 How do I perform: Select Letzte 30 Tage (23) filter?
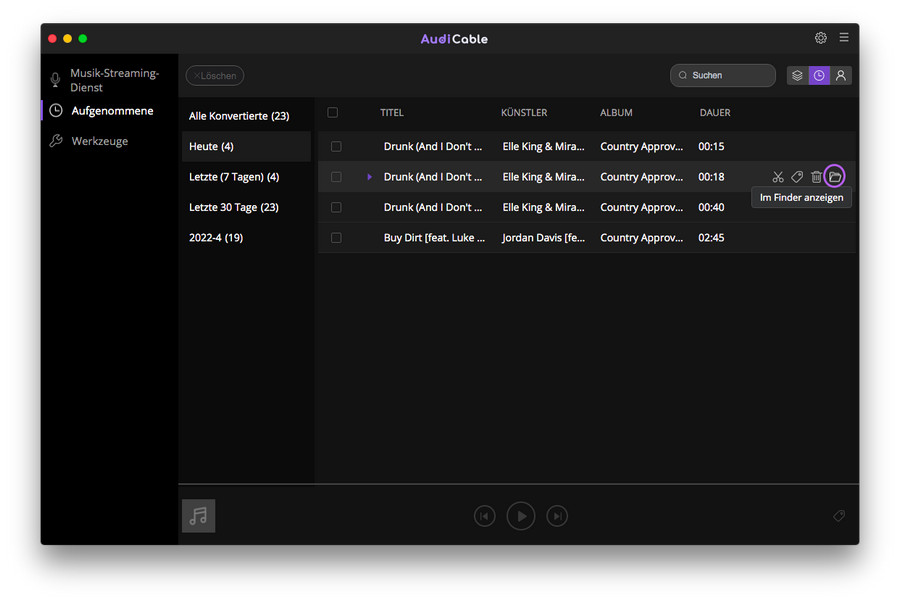coord(246,207)
